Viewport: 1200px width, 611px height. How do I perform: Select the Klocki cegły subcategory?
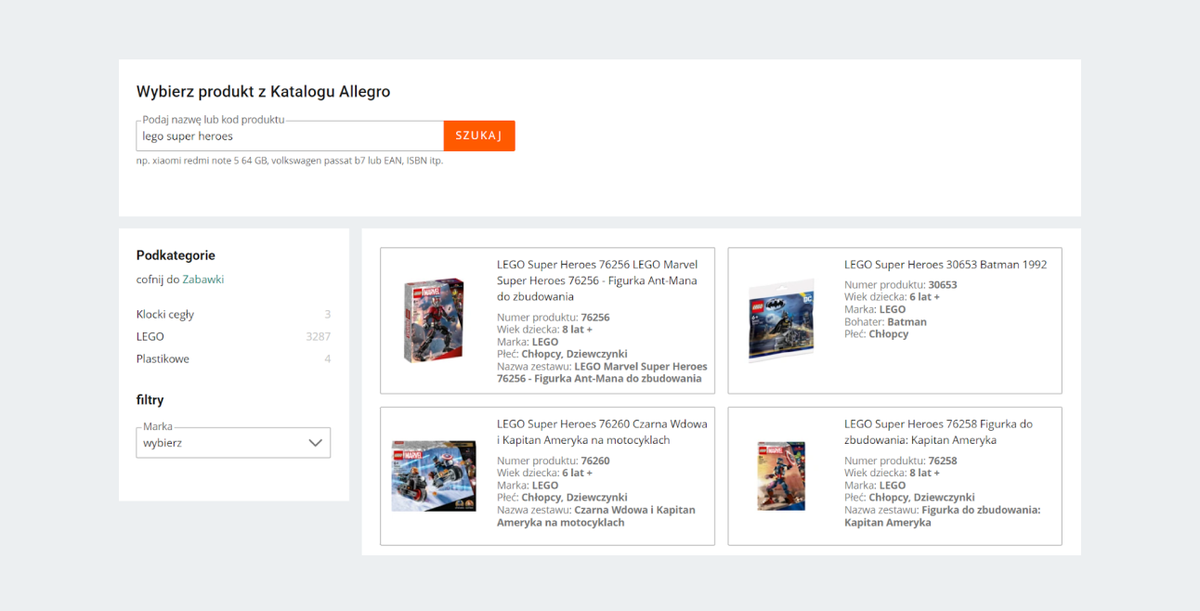165,314
